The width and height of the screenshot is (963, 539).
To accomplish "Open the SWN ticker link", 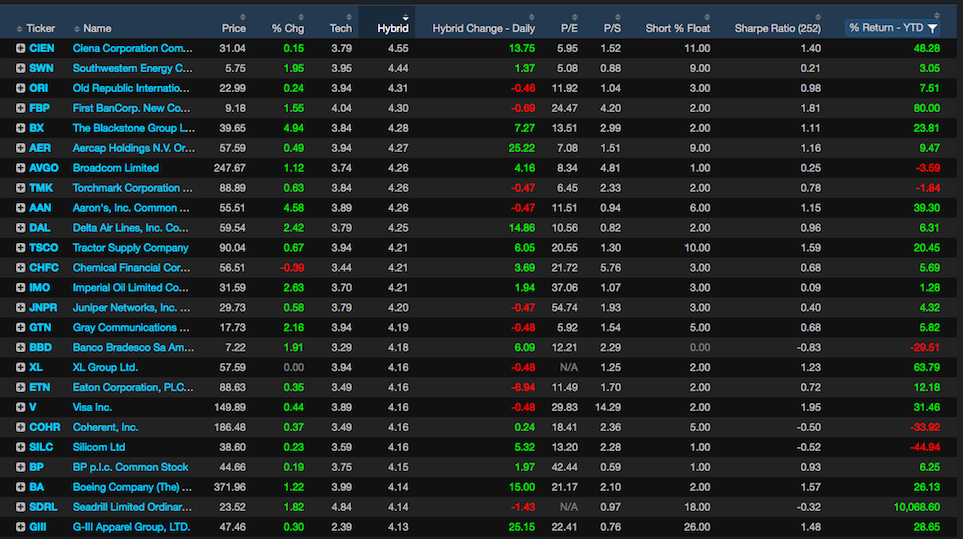I will point(41,68).
